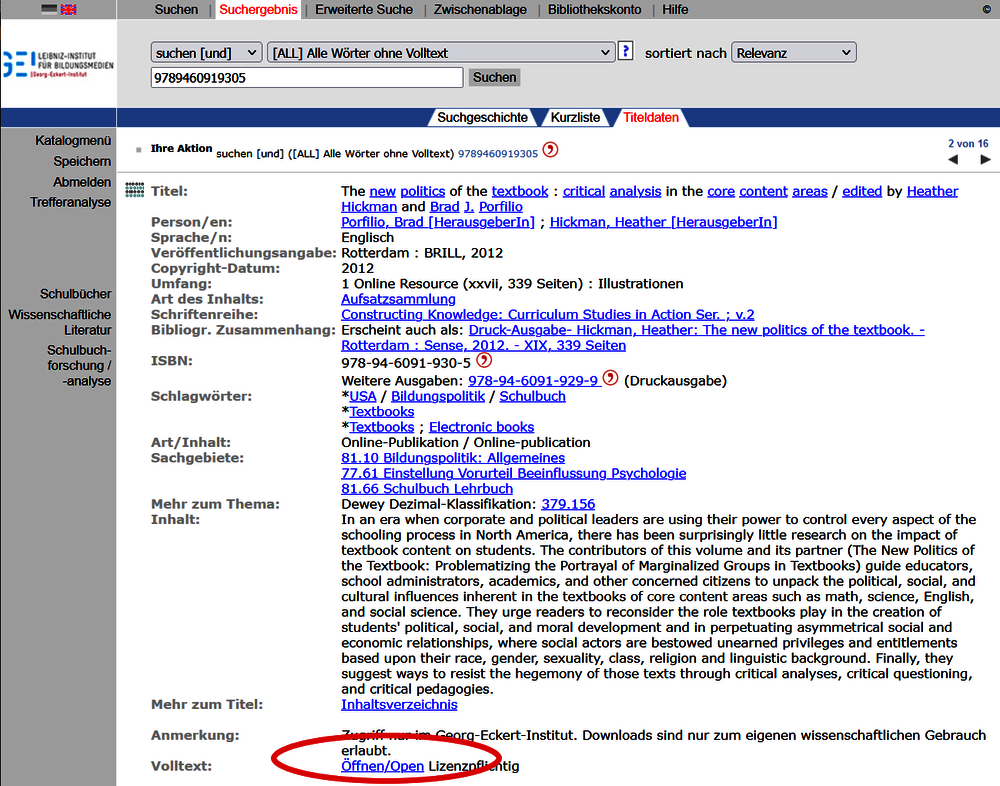
Task: Switch language with the German flag icon
Action: point(49,9)
